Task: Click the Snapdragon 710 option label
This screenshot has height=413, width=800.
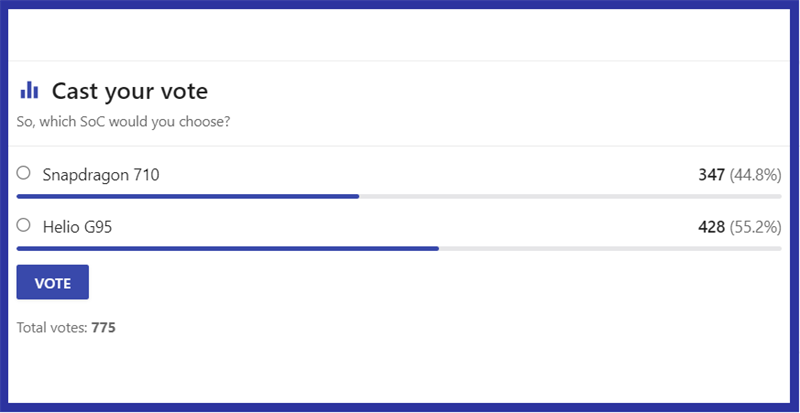Action: coord(101,175)
